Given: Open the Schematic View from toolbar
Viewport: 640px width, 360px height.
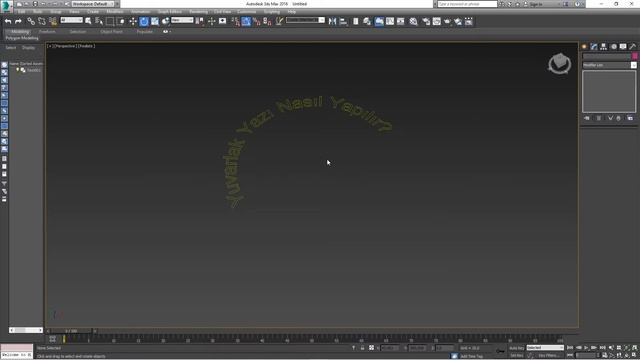Looking at the screenshot, I should pyautogui.click(x=400, y=21).
